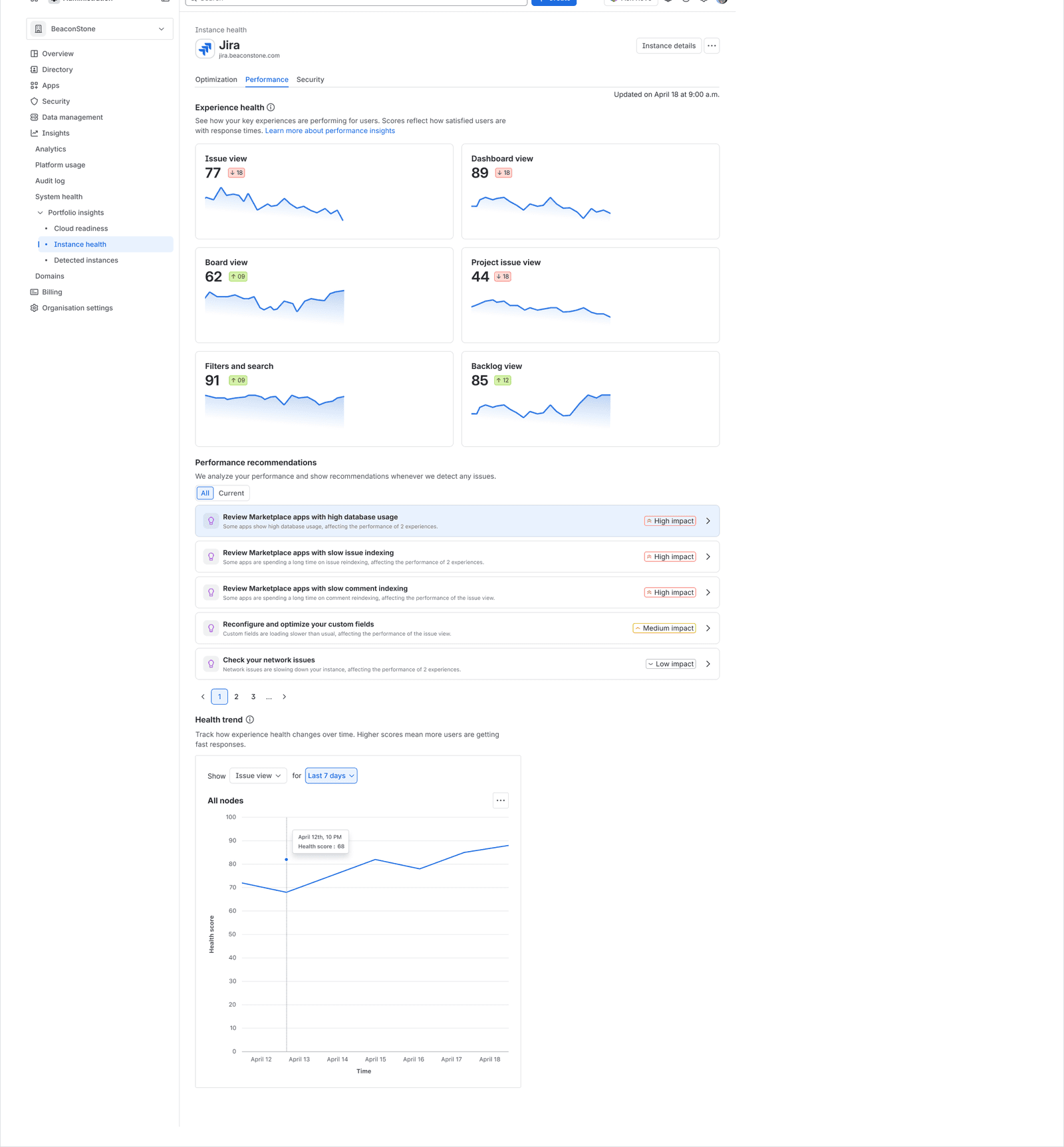Click the Instance details button
This screenshot has width=1064, height=1147.
(669, 46)
